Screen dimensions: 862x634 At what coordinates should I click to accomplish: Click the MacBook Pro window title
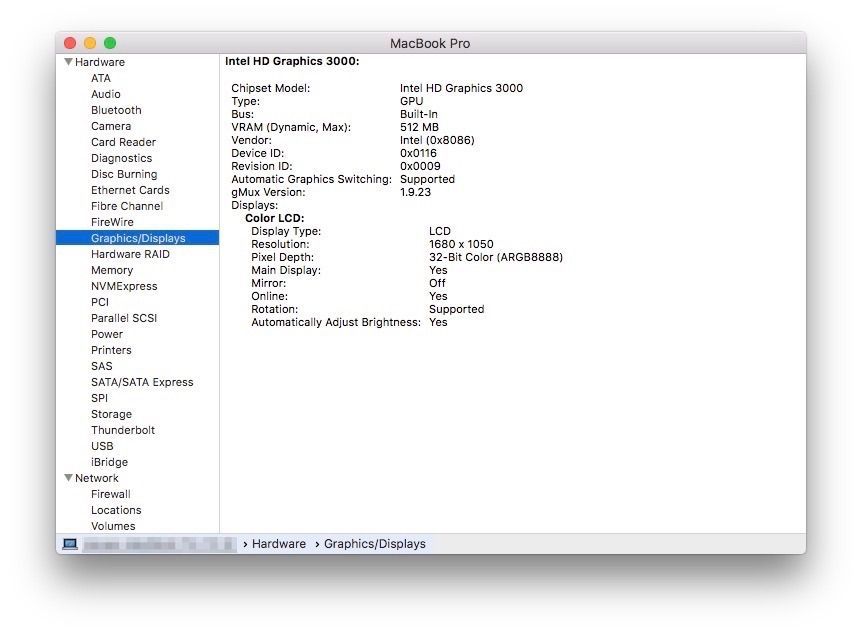pos(430,43)
